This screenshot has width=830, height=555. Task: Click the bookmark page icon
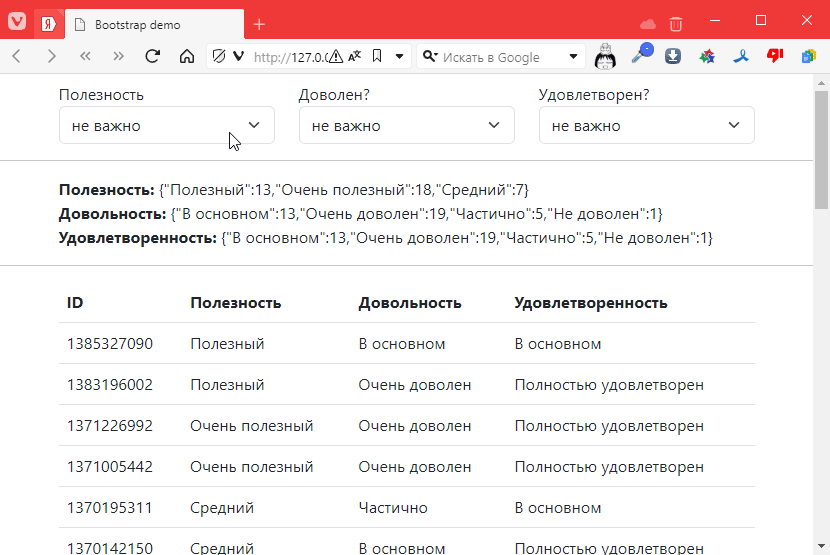[377, 57]
